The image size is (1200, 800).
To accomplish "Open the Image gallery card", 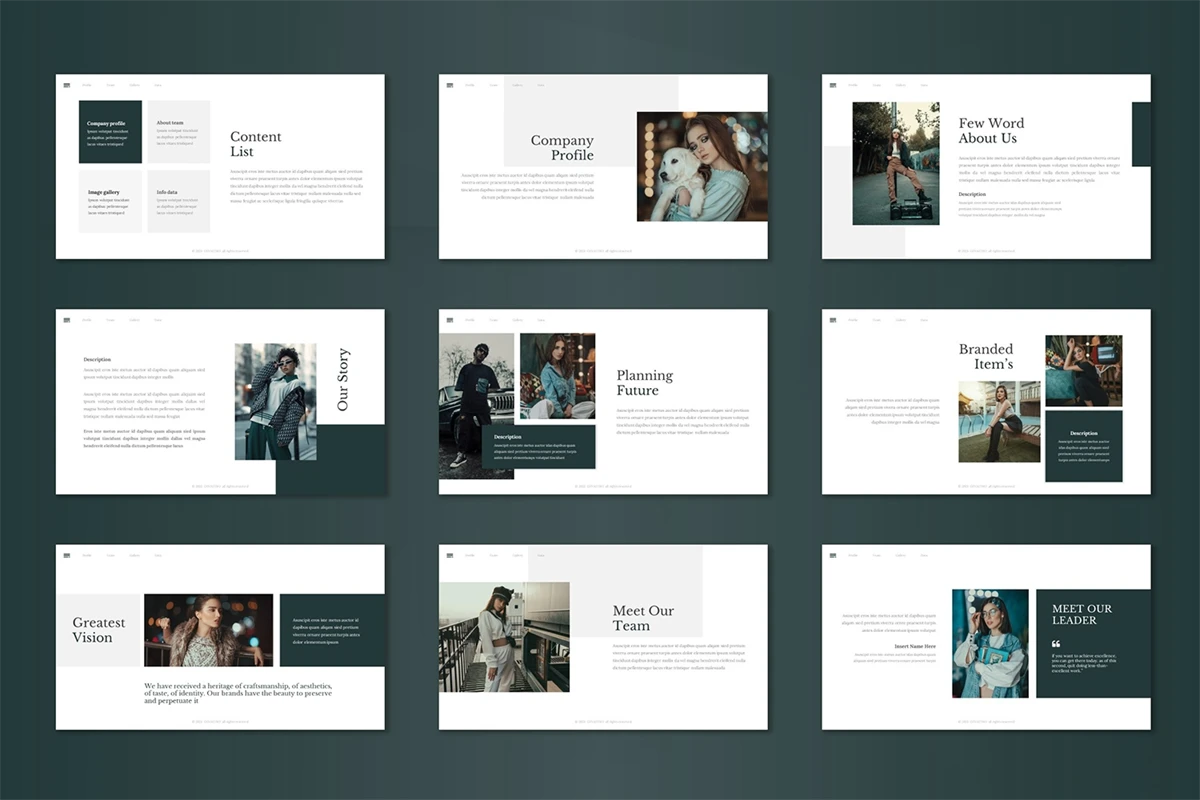I will coord(110,201).
